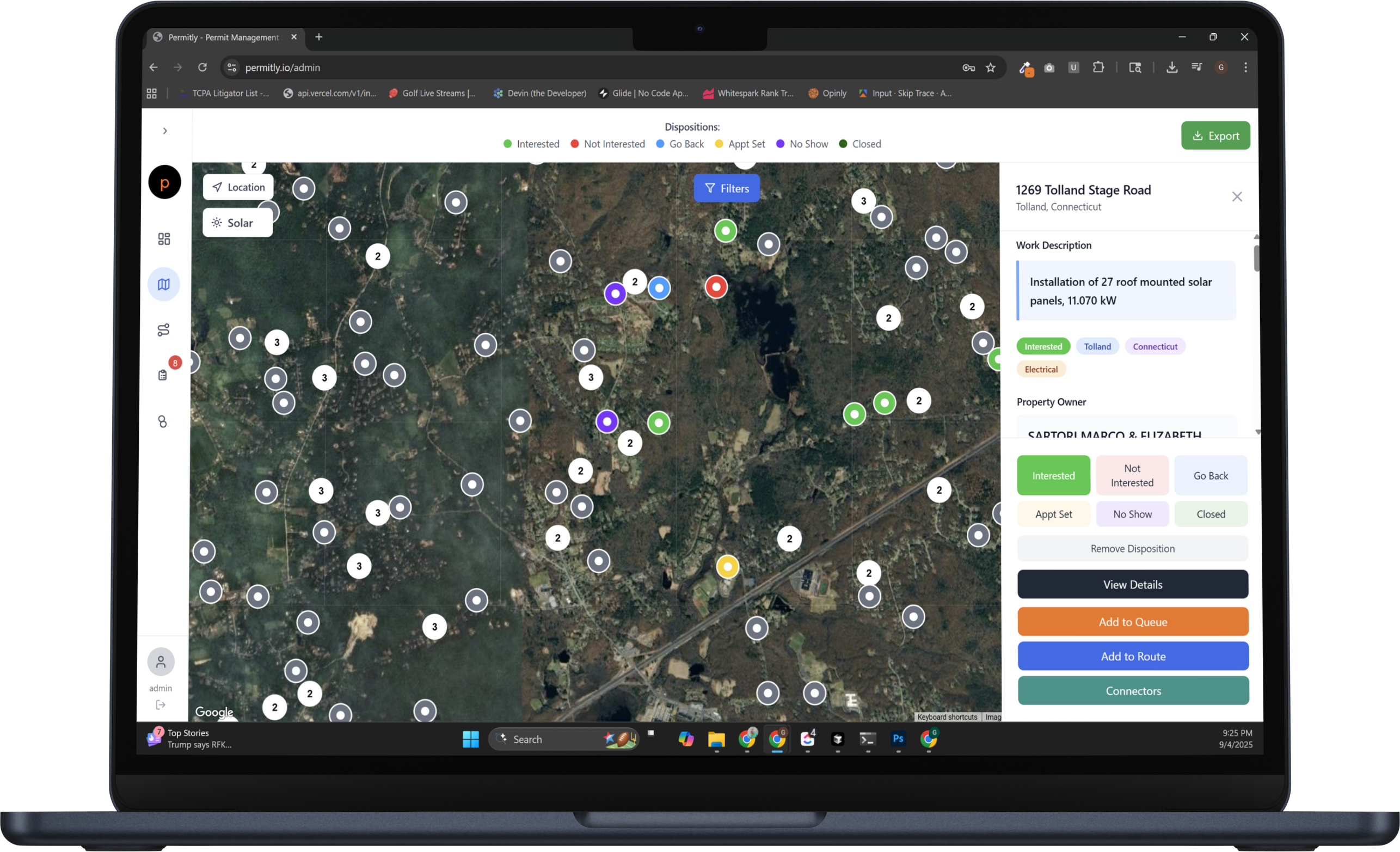Viewport: 1400px width, 852px height.
Task: Set disposition to No Show
Action: [1132, 514]
